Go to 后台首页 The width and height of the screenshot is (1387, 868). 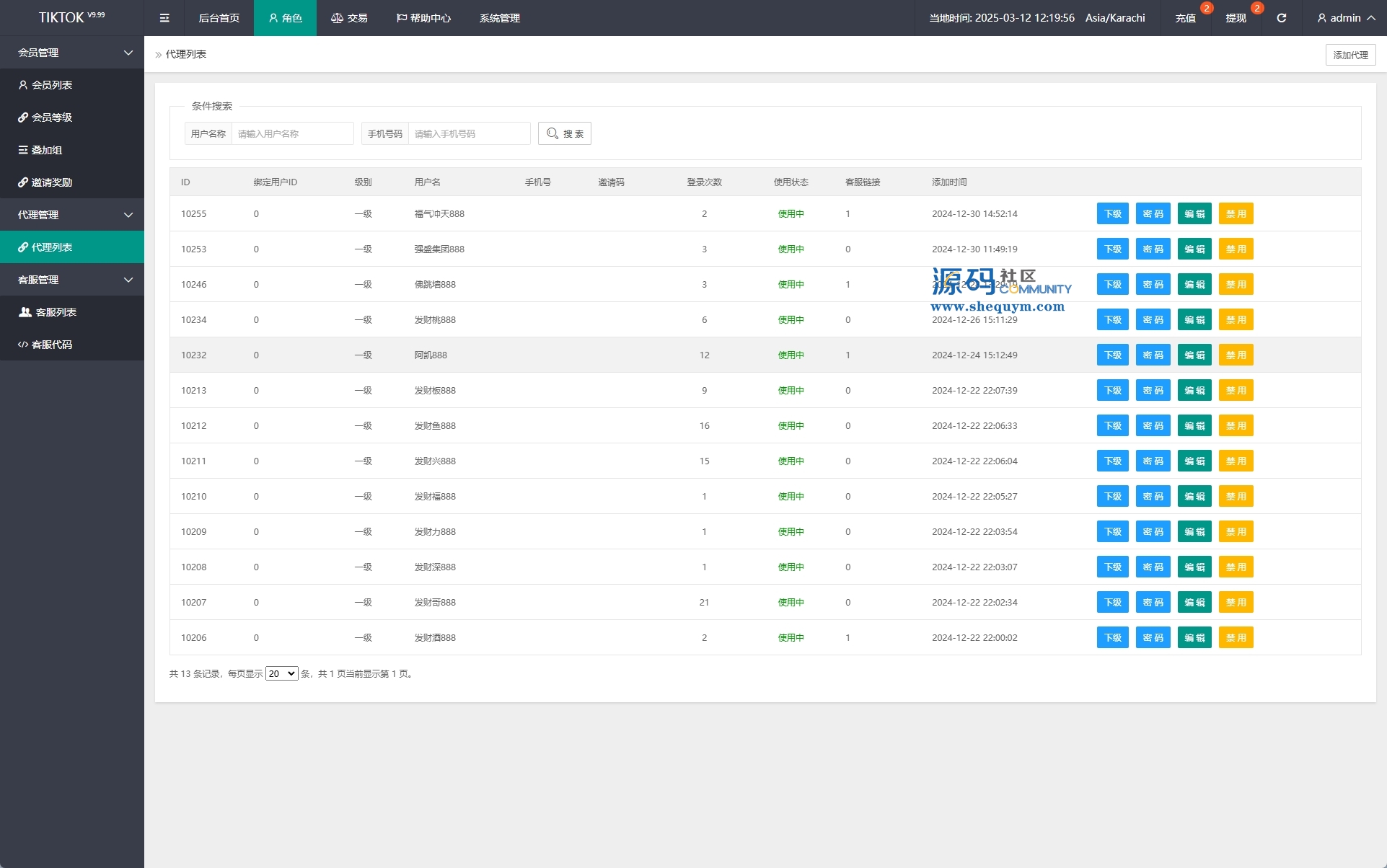click(219, 18)
